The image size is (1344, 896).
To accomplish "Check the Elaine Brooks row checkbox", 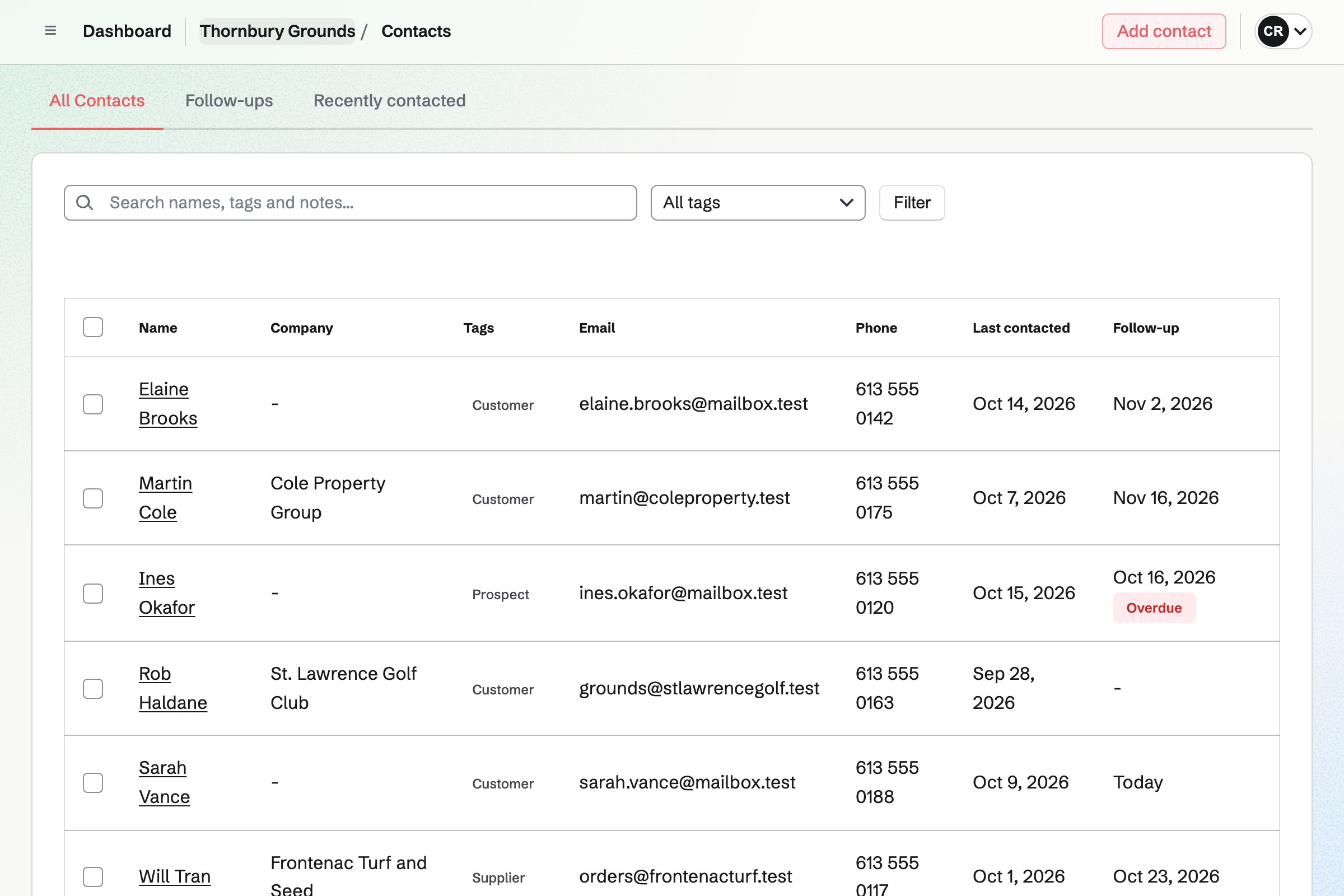I will coord(92,404).
